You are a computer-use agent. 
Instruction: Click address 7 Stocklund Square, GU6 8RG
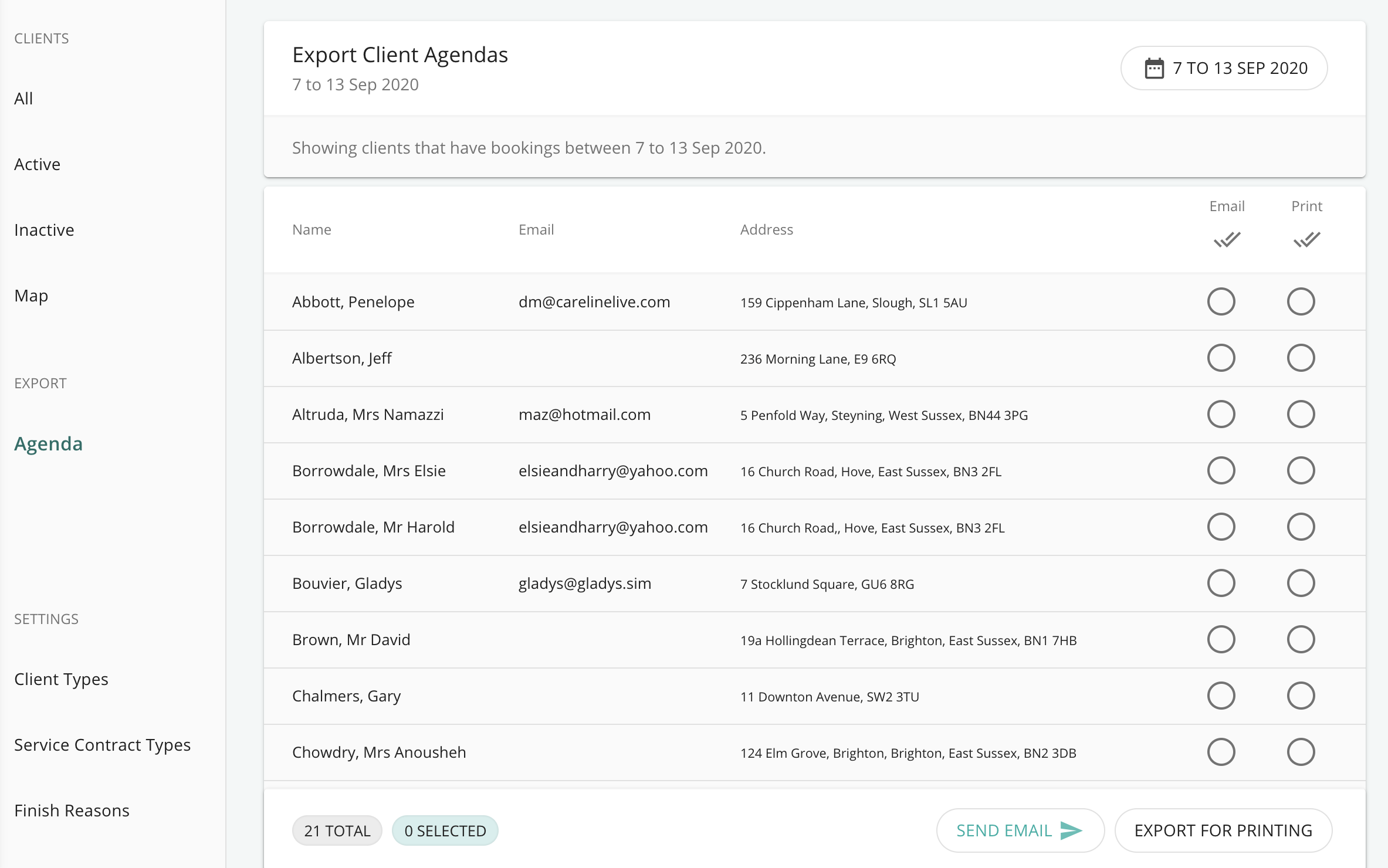pos(827,584)
